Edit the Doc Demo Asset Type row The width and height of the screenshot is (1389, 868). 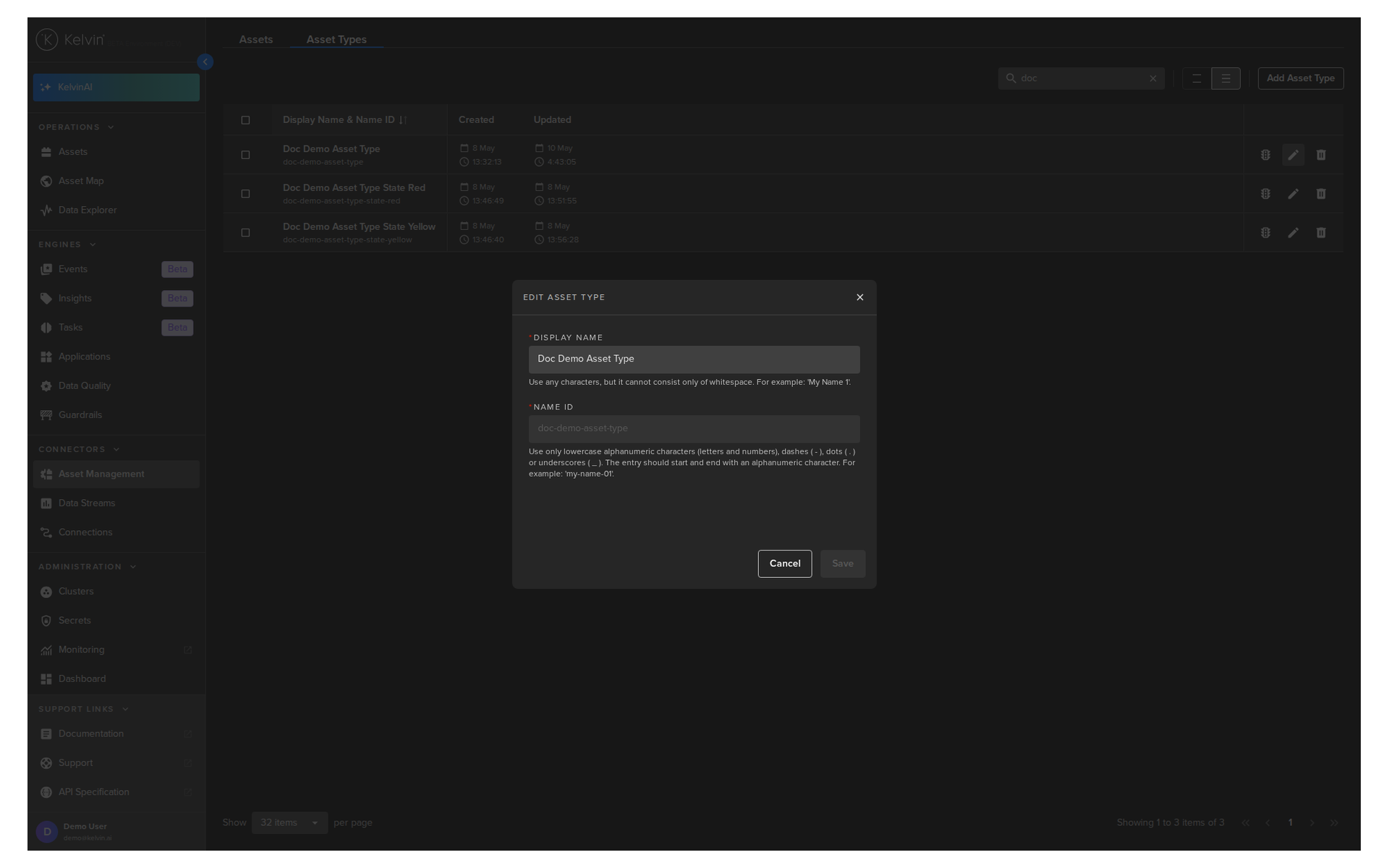click(x=1293, y=155)
